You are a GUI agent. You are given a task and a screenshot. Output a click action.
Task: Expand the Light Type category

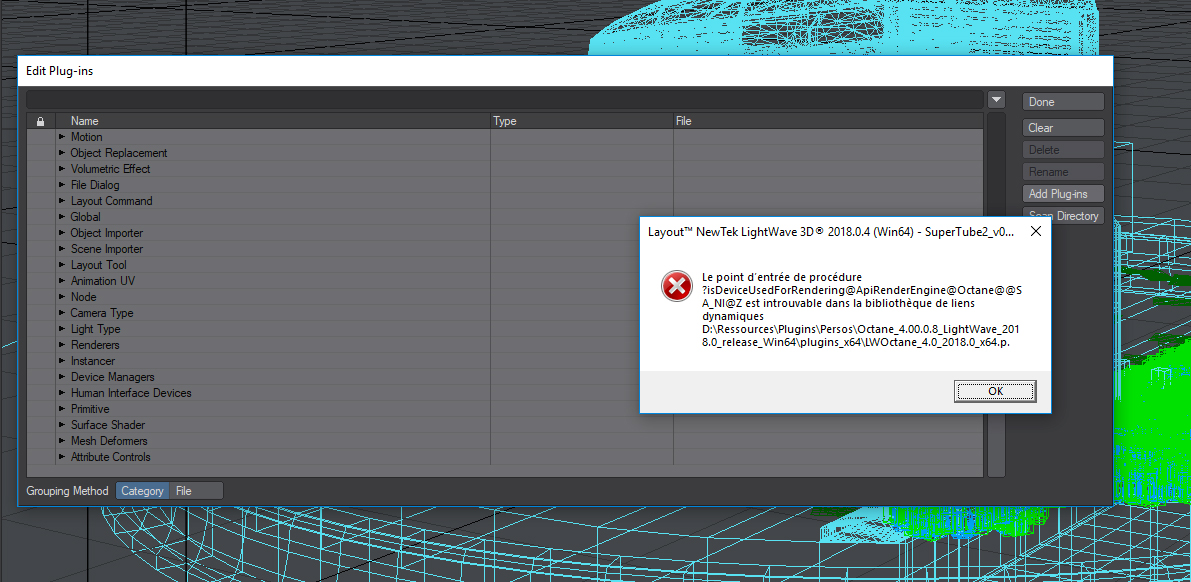click(62, 329)
